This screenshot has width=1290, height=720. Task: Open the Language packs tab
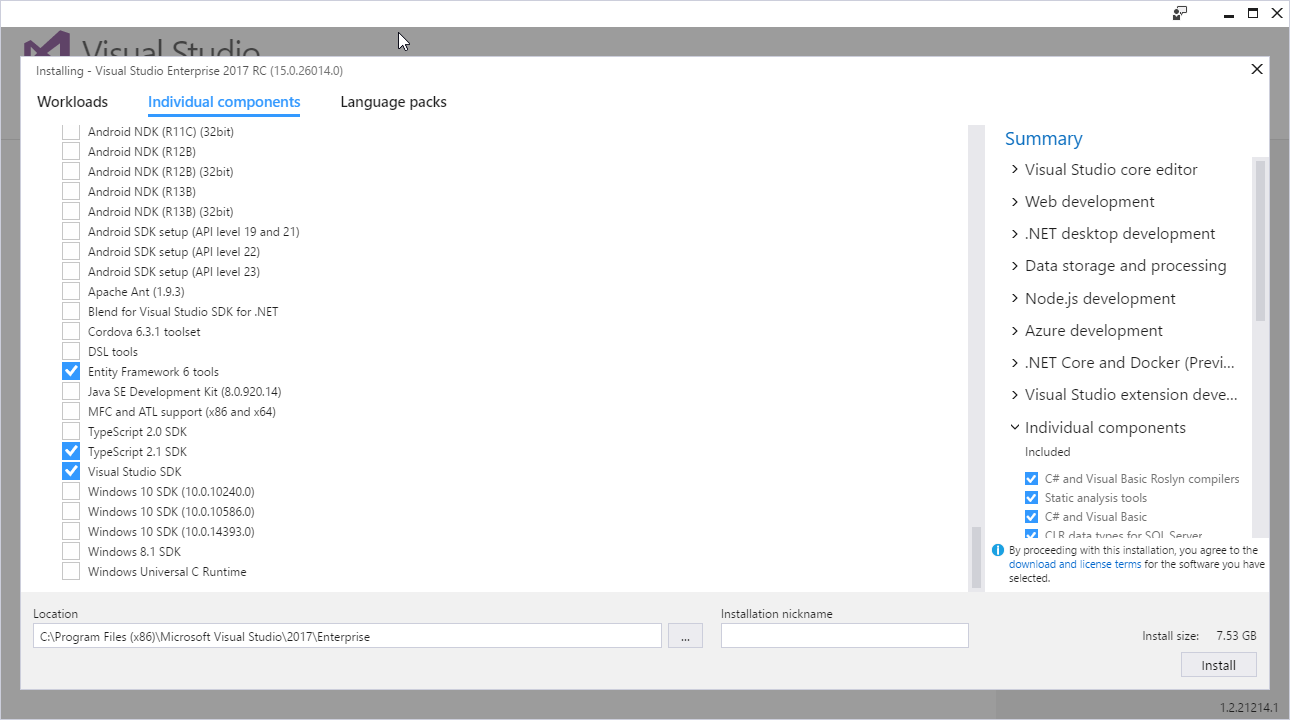click(393, 101)
